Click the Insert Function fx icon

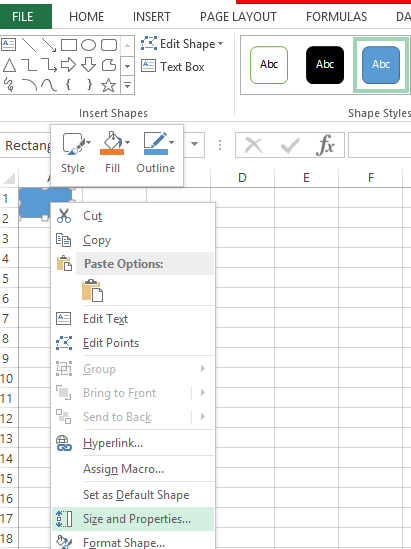click(326, 145)
